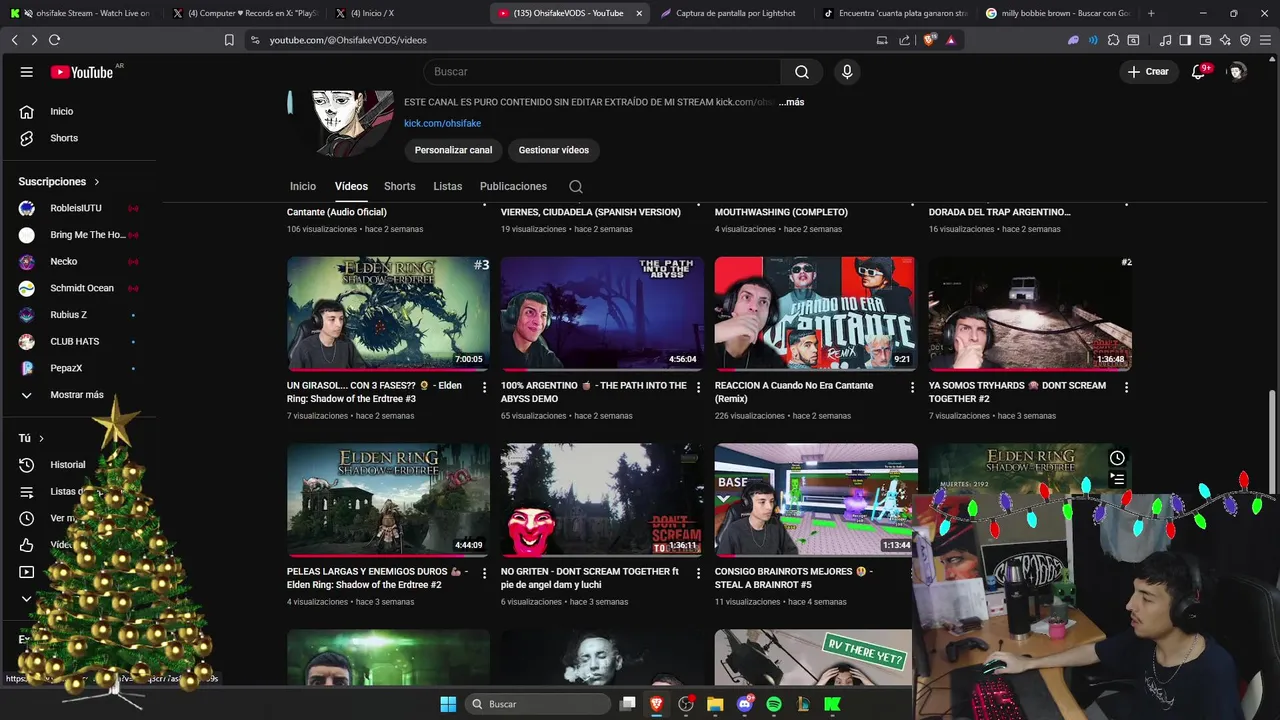This screenshot has width=1280, height=720.
Task: Open STEAL A BRAINROT #5 thumbnail
Action: [x=815, y=500]
